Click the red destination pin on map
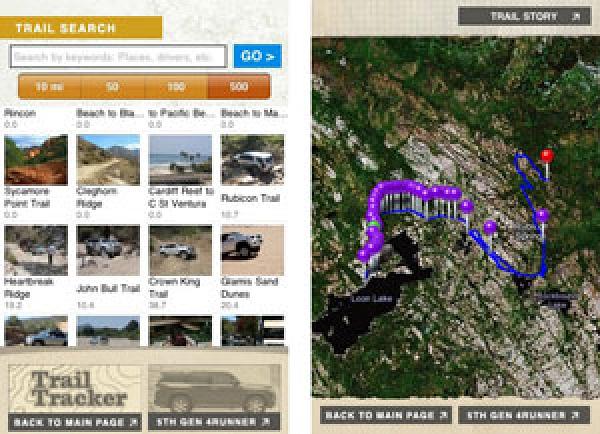The width and height of the screenshot is (600, 434). coord(547,156)
